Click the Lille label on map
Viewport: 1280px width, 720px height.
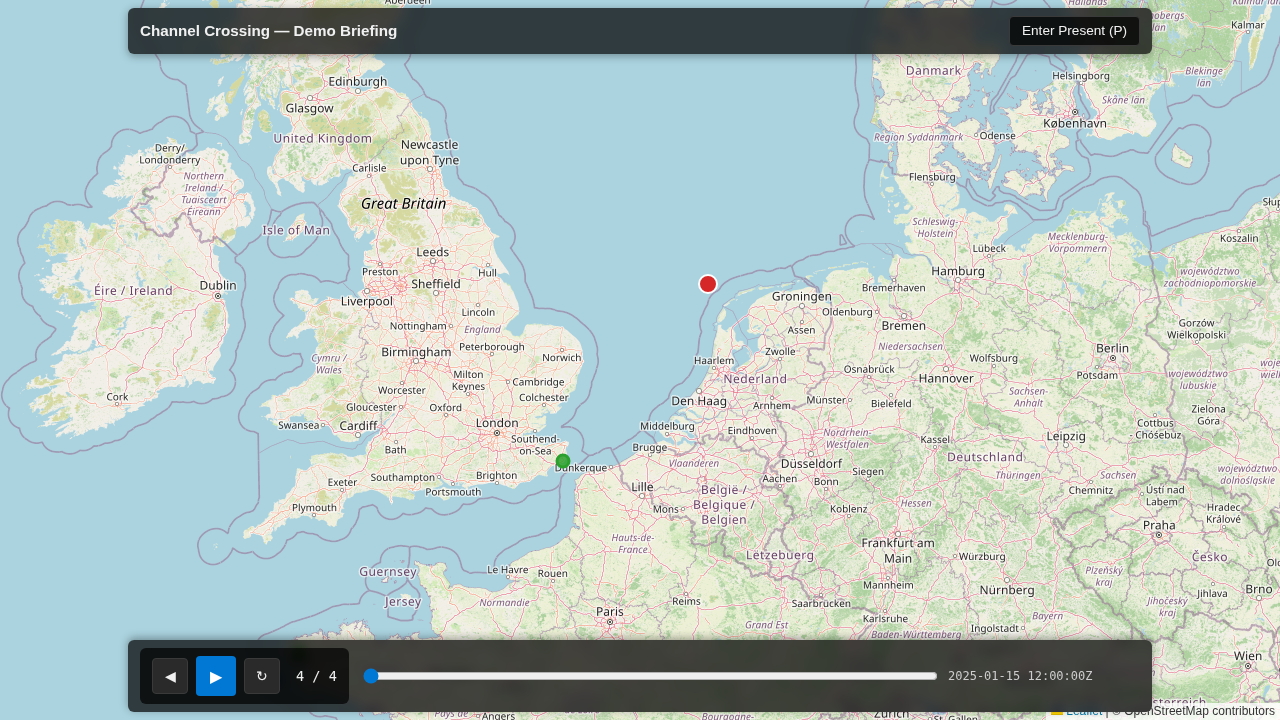642,487
